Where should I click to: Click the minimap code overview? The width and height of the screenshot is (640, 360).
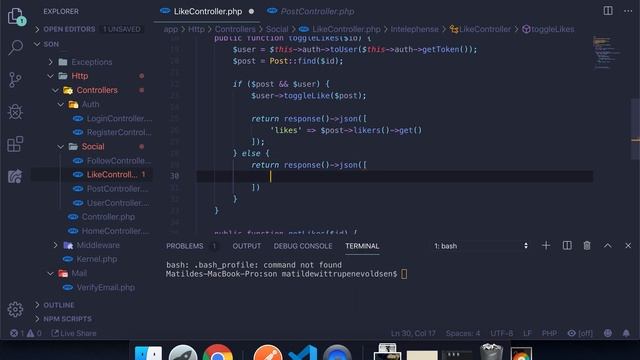(607, 53)
